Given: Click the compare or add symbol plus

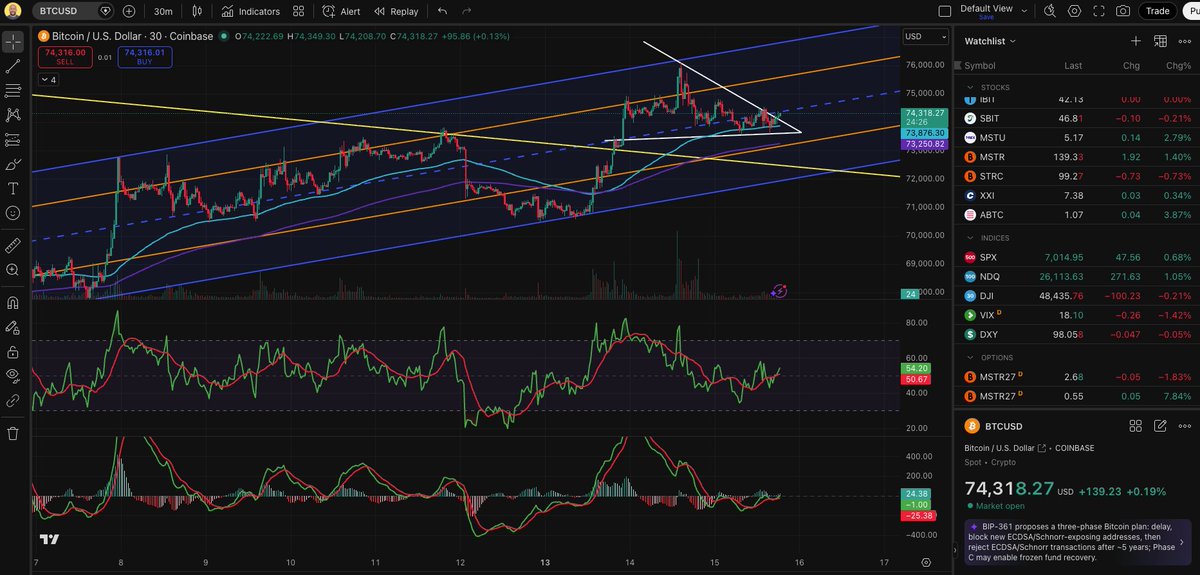Looking at the screenshot, I should click(129, 11).
